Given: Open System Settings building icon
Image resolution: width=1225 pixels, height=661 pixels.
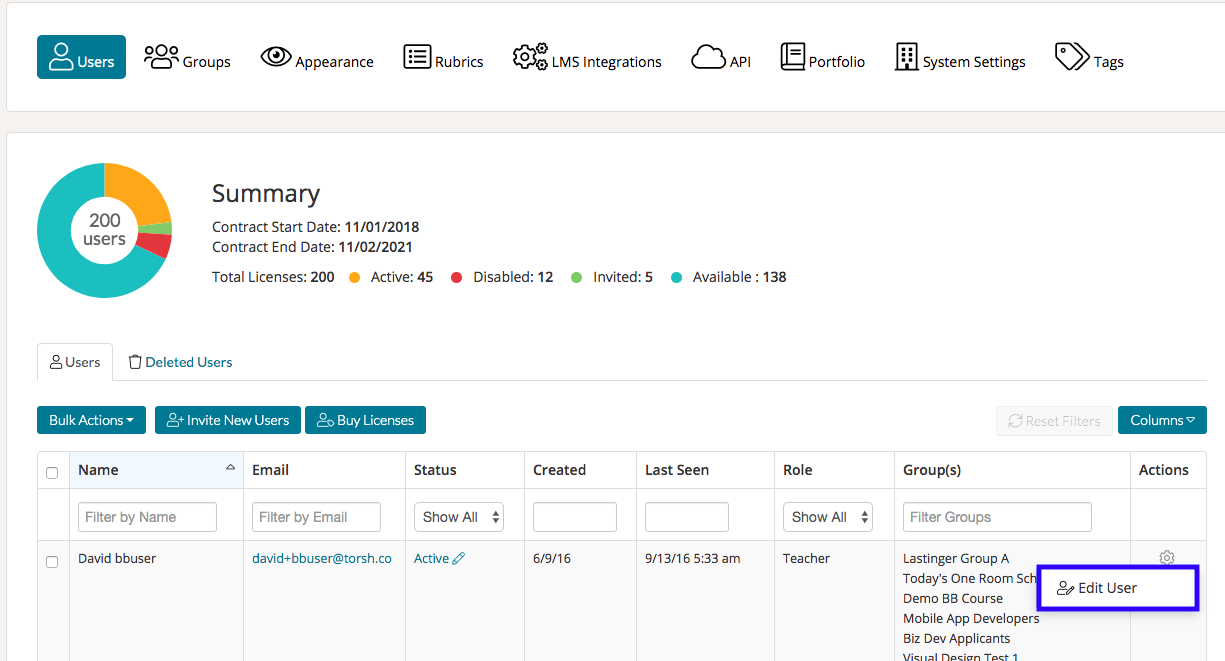Looking at the screenshot, I should 906,56.
